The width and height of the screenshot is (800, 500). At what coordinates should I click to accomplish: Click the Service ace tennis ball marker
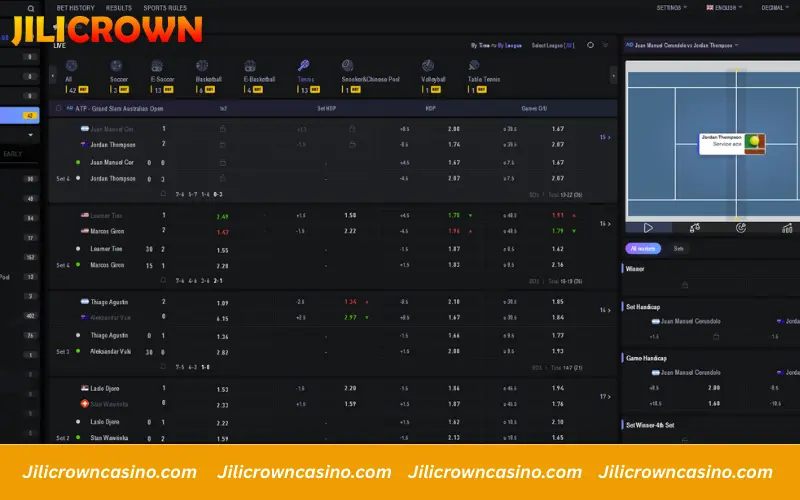[x=755, y=142]
